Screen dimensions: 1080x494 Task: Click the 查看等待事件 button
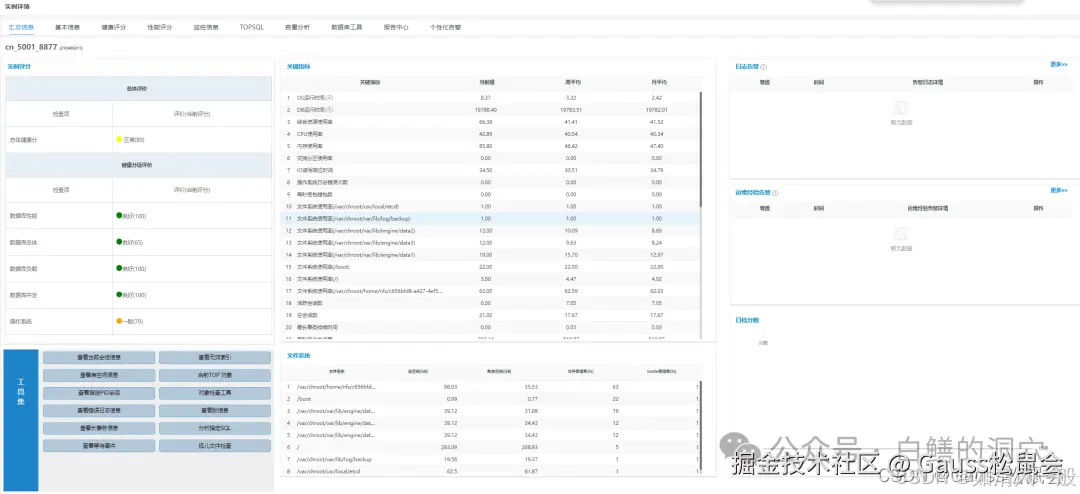(x=98, y=446)
